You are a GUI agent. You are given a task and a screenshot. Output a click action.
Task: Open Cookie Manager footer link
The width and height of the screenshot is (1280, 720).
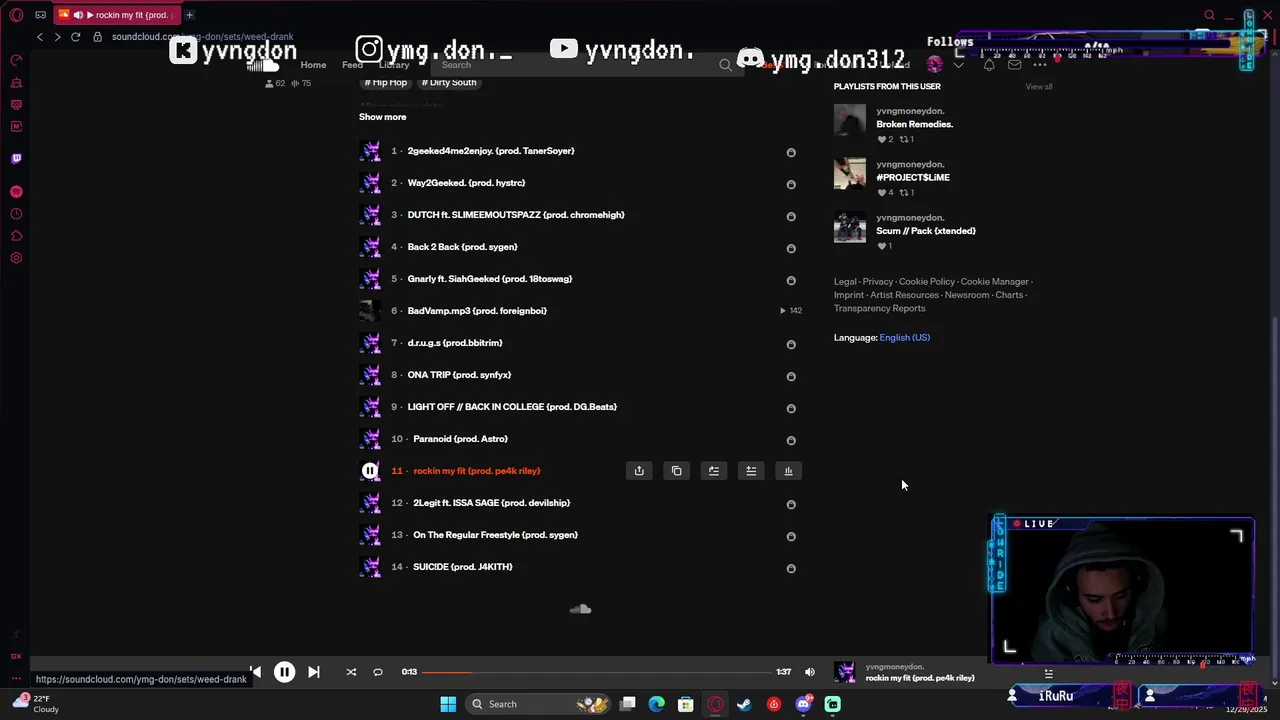(x=994, y=282)
